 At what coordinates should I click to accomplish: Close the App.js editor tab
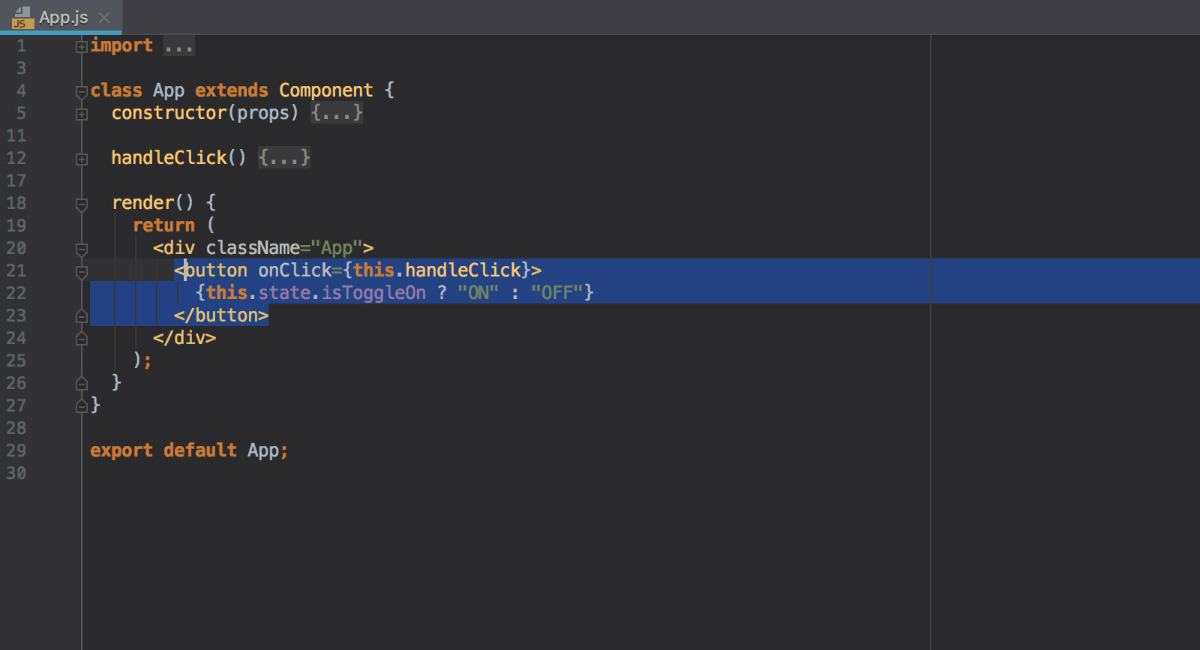(104, 18)
